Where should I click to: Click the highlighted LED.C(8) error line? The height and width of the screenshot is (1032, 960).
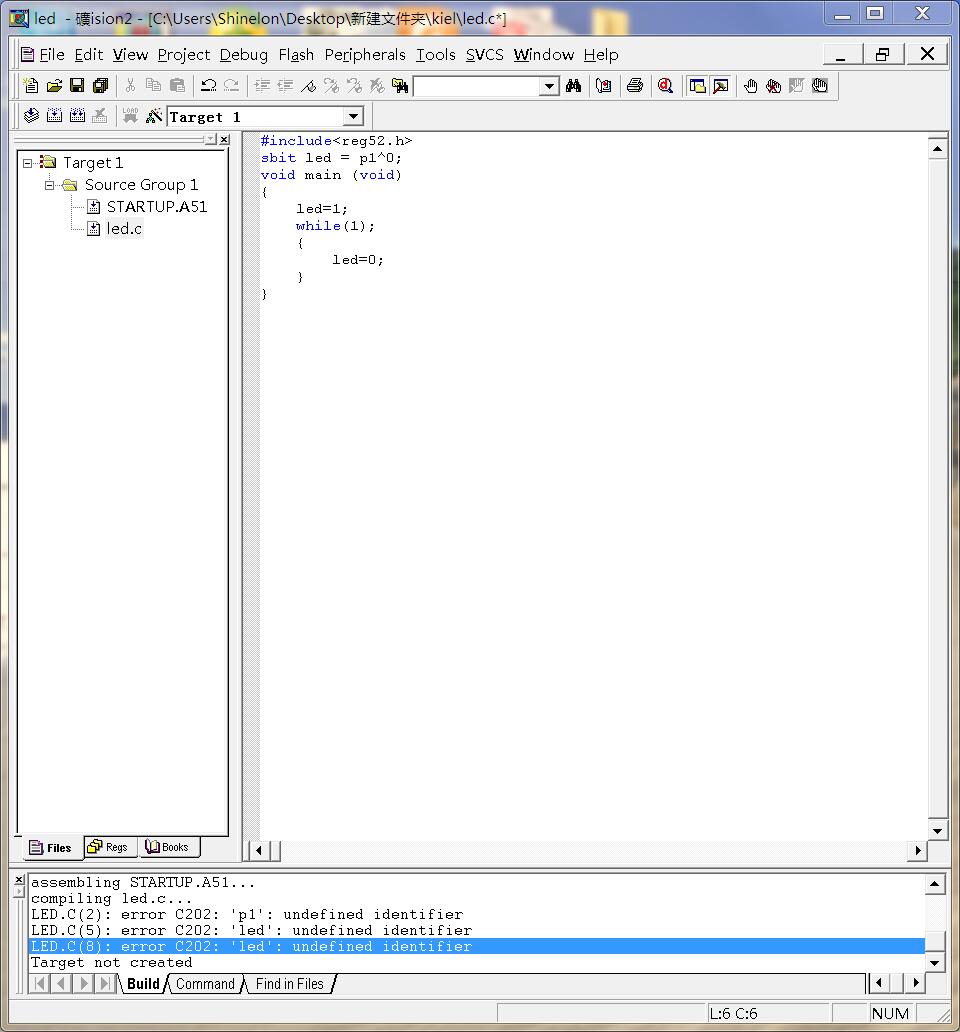(x=477, y=946)
